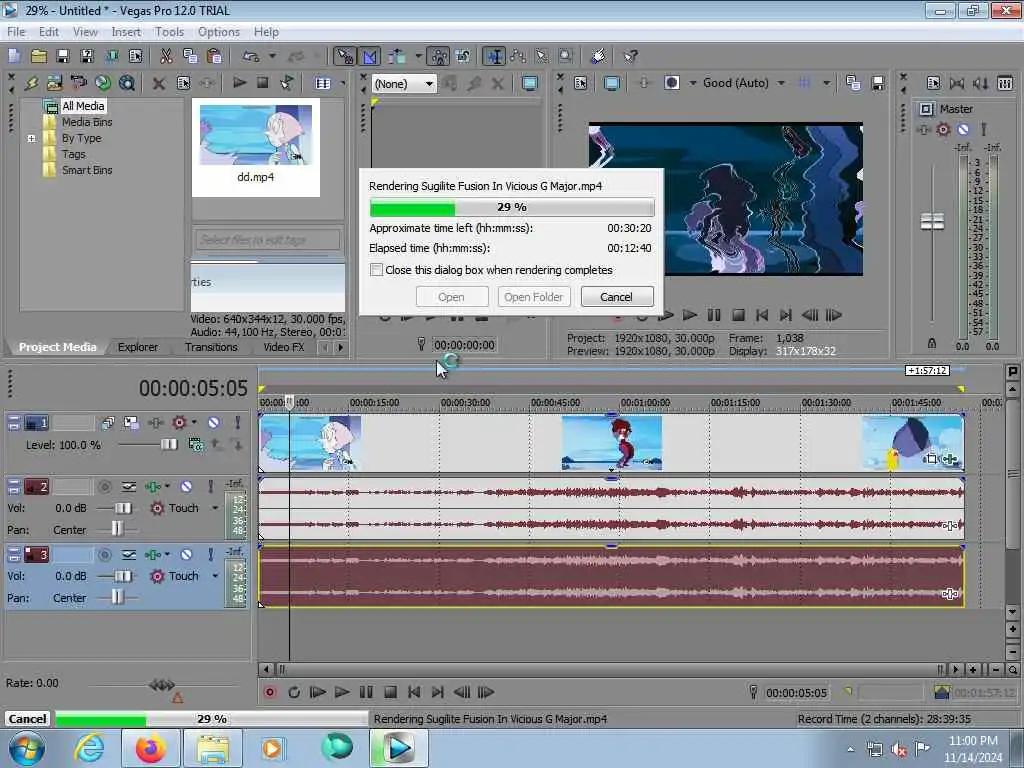Click Split Screen View icon in preview toolbar
Image resolution: width=1024 pixels, height=768 pixels.
(x=672, y=83)
